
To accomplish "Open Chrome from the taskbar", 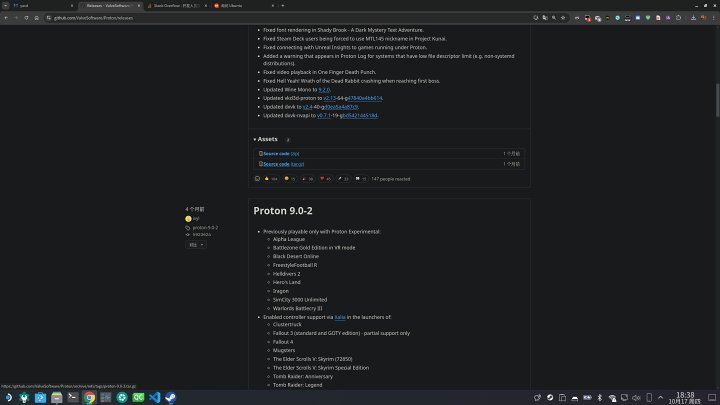I will coord(89,397).
